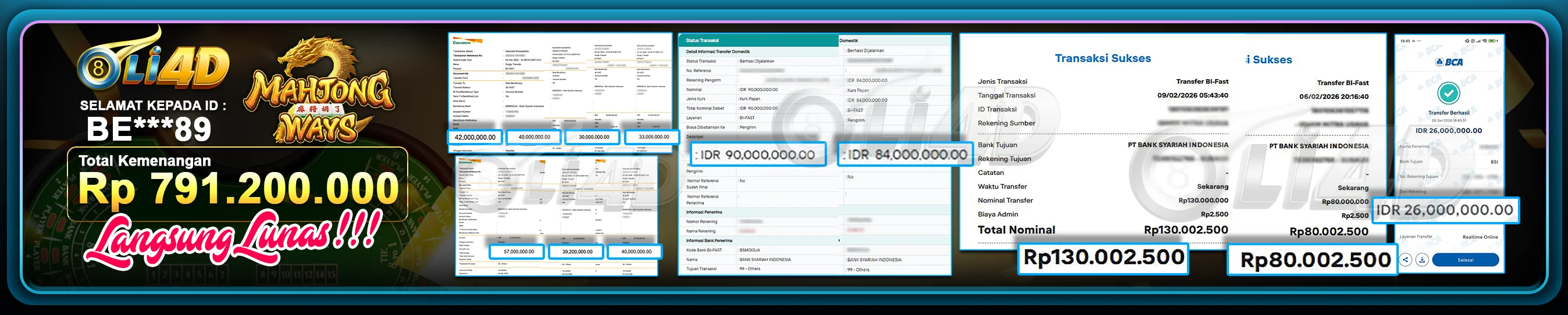Click the green Transfer Berhasil checkmark
Viewport: 1568px width, 315px height.
coord(1448,93)
